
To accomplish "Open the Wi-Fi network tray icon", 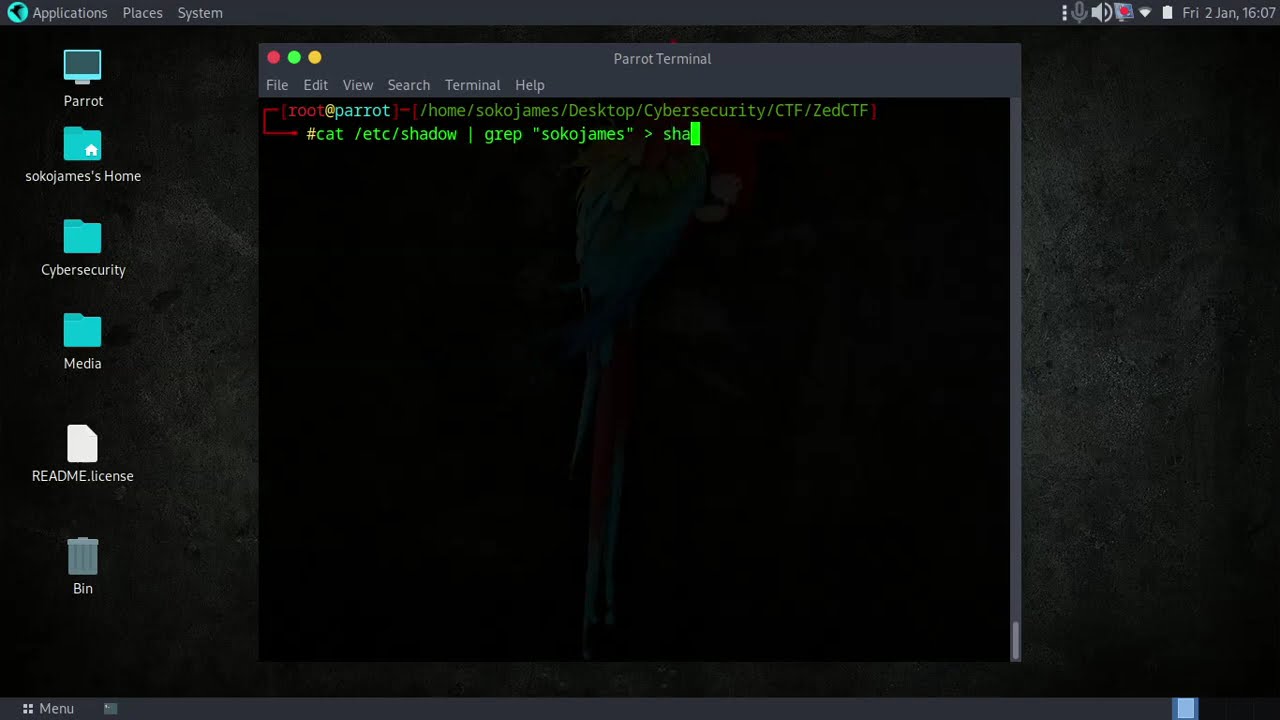I will pyautogui.click(x=1145, y=12).
